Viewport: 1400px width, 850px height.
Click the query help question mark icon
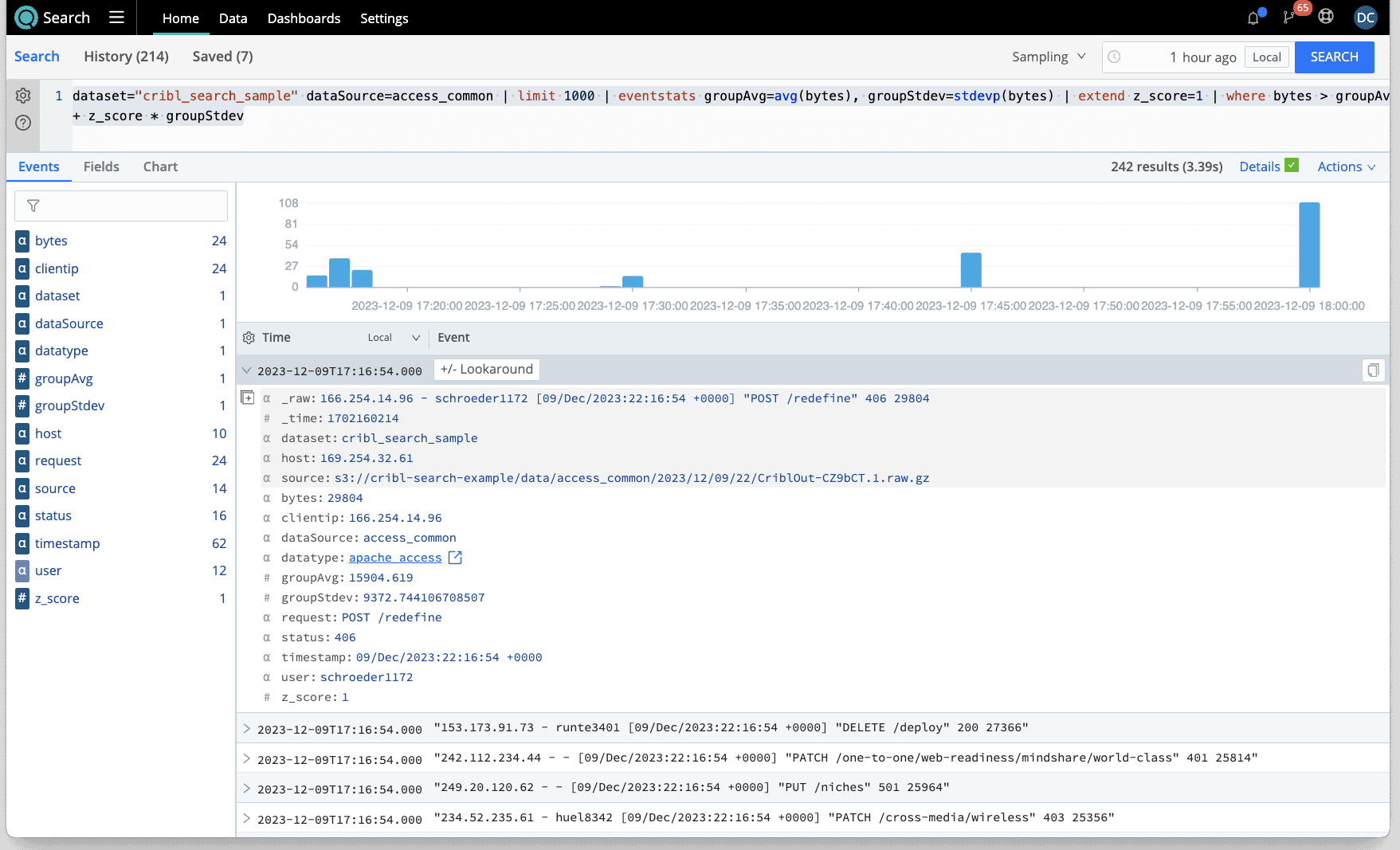point(23,123)
